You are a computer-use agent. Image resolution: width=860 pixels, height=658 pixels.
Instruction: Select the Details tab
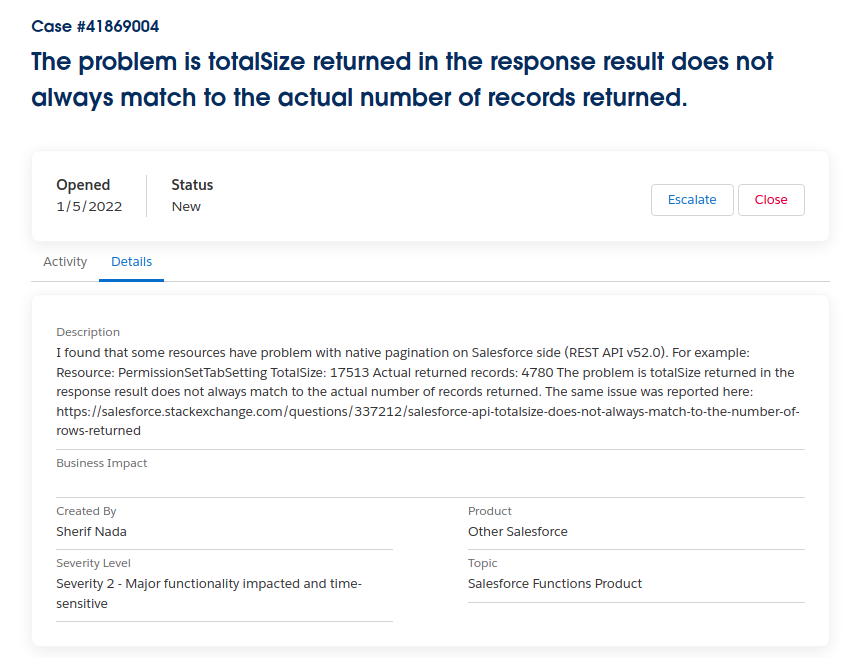pos(131,262)
